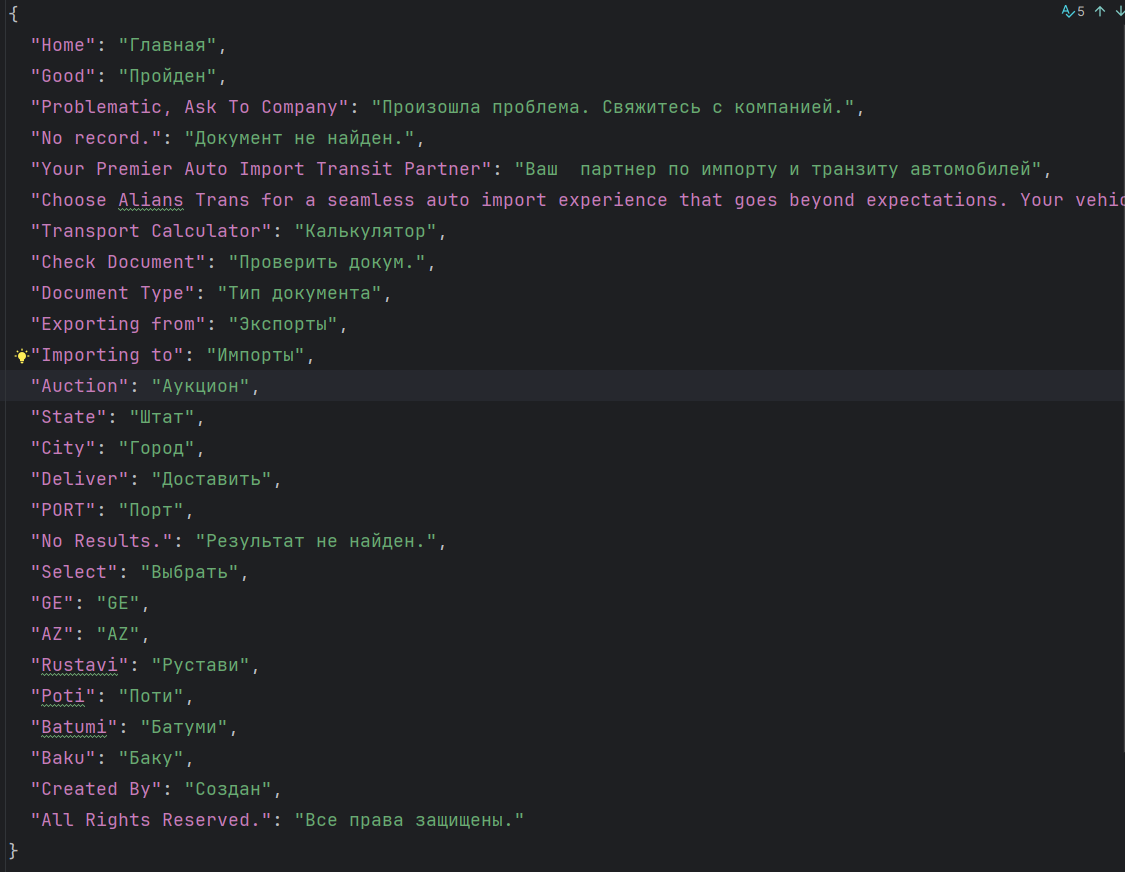
Task: Click the underlined word Batumi
Action: [71, 726]
